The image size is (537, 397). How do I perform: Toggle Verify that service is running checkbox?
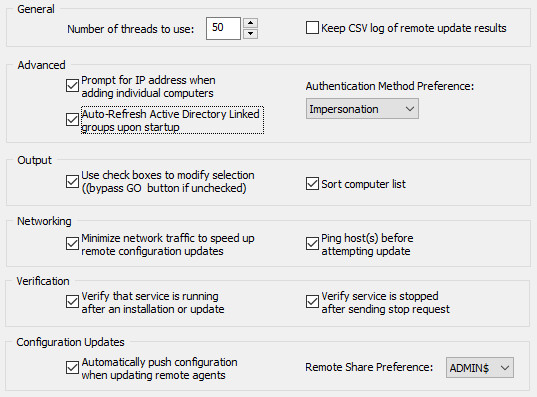point(72,302)
